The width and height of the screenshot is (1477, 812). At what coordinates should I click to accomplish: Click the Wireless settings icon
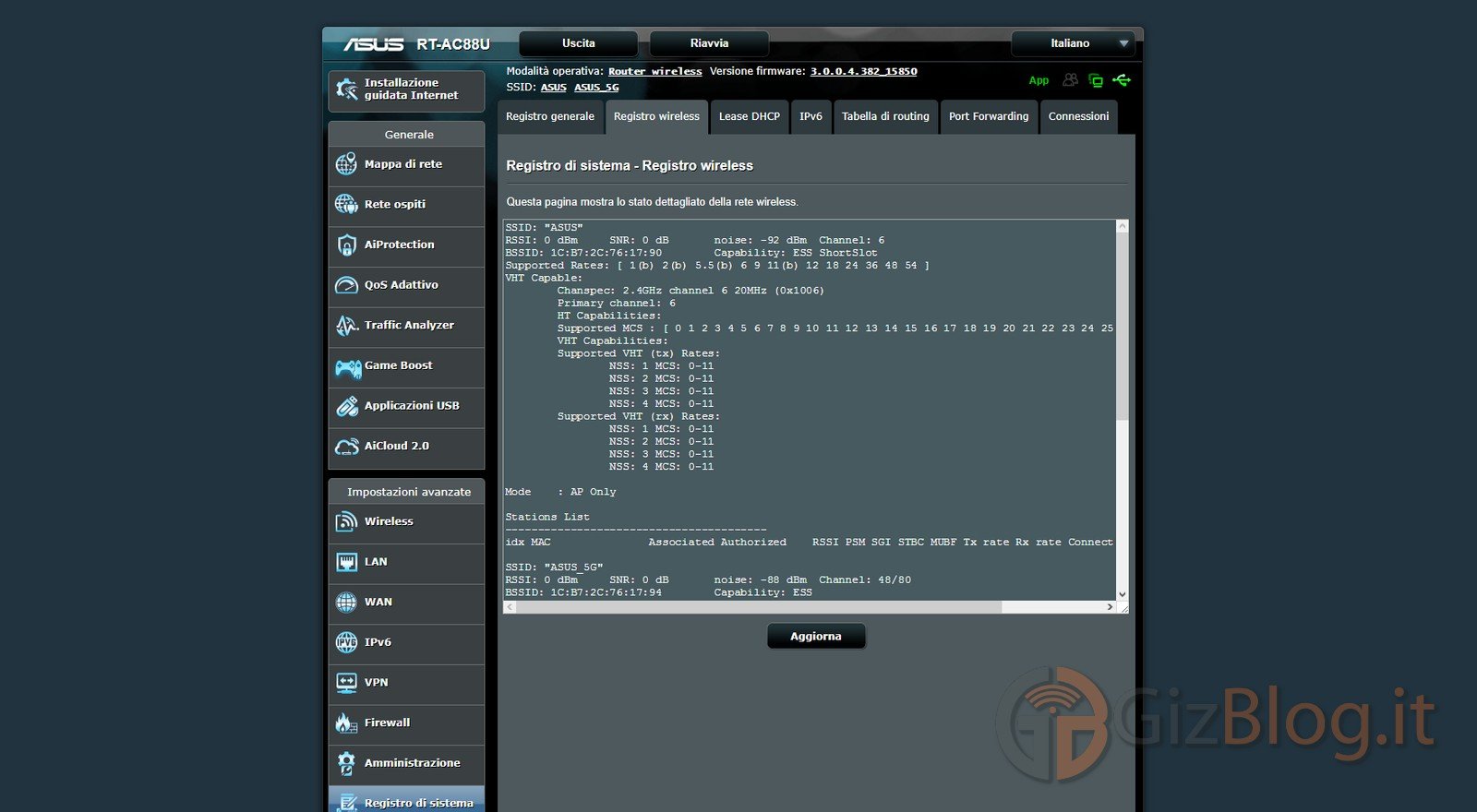(x=346, y=521)
